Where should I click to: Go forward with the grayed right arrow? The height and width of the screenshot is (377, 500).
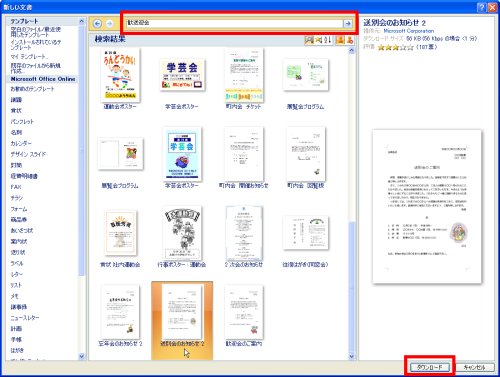click(110, 23)
